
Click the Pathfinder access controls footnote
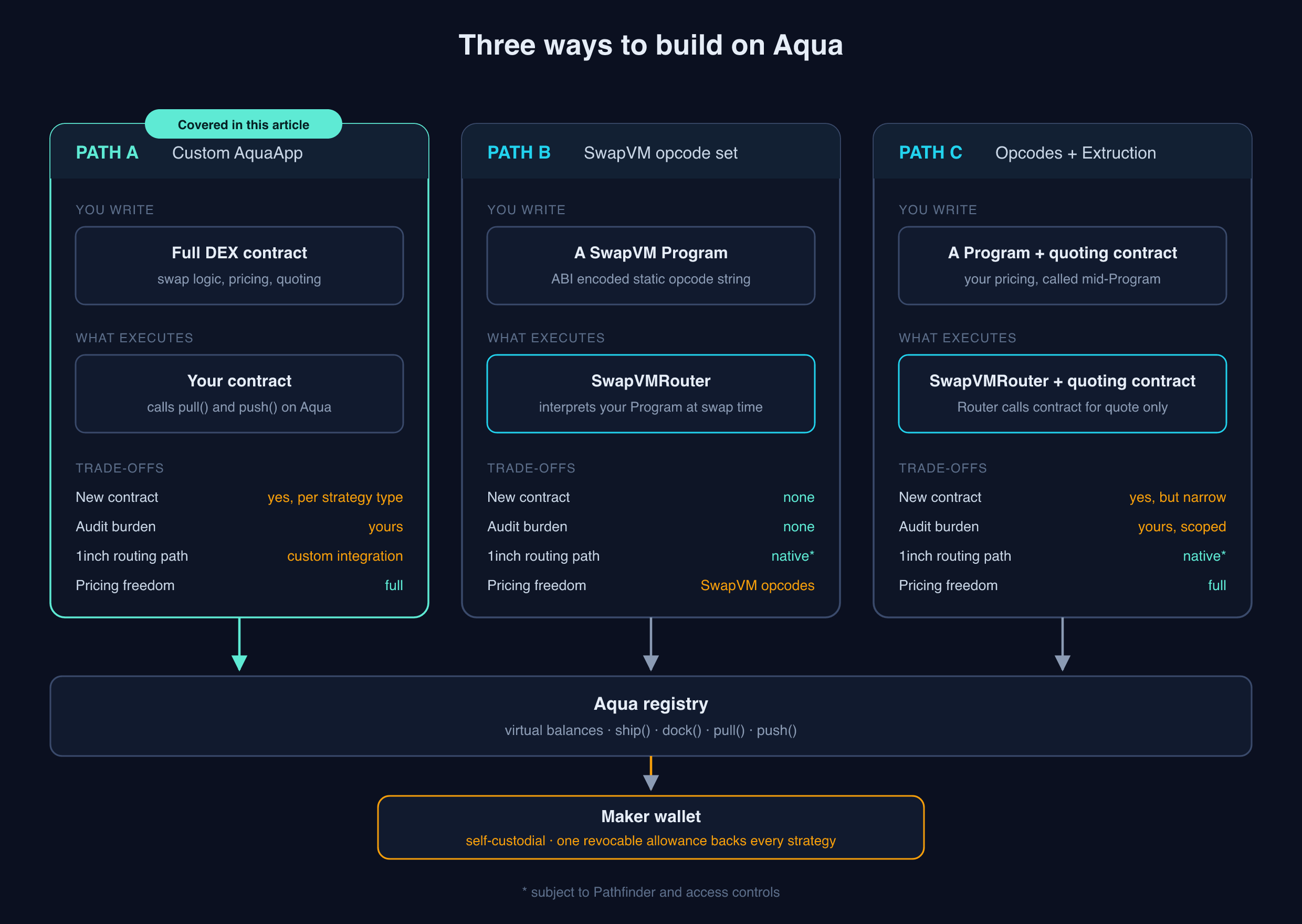tap(650, 891)
